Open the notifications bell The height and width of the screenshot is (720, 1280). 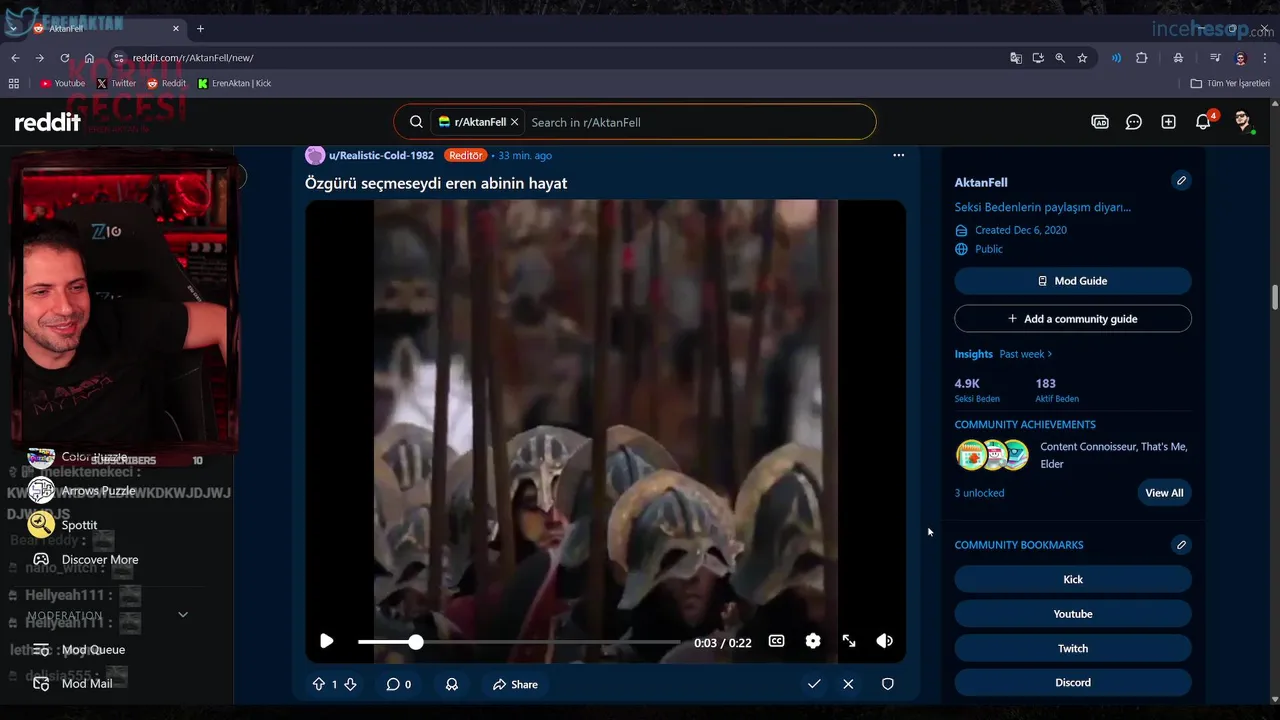point(1203,122)
